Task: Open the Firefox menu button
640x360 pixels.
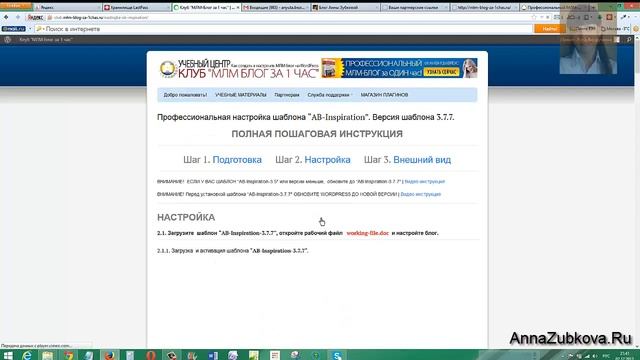Action: [x=16, y=6]
